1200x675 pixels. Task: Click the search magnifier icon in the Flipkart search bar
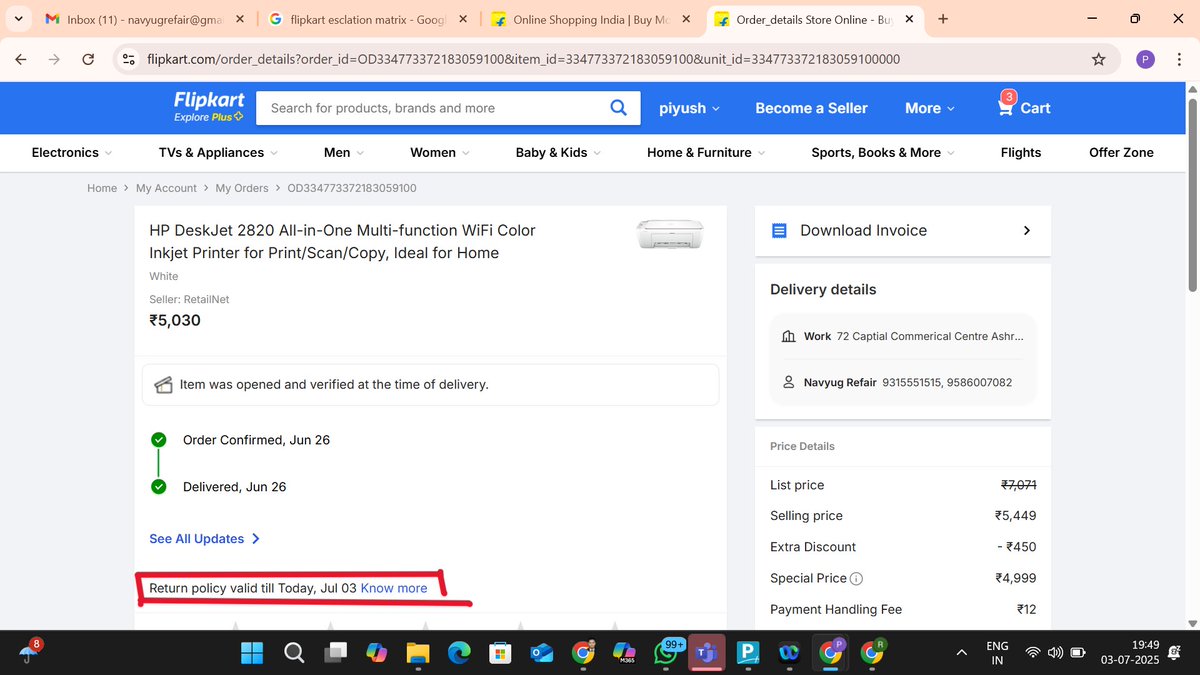pos(619,108)
